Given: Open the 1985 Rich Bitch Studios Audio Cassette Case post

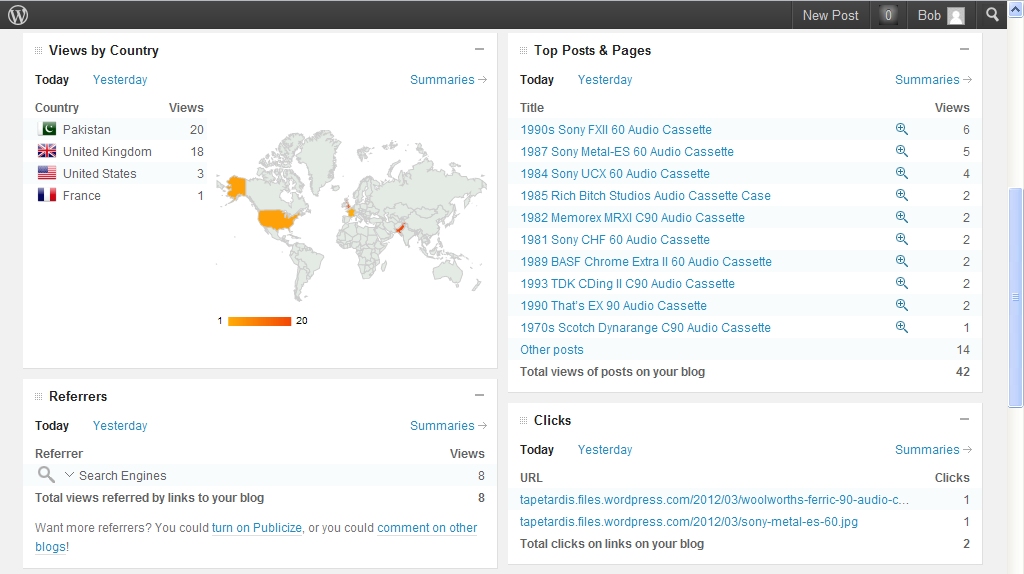Looking at the screenshot, I should coord(645,195).
